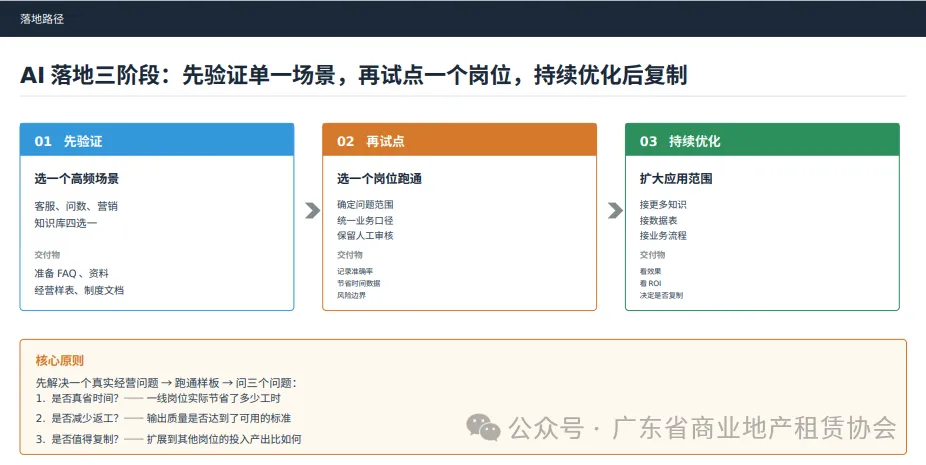Click the line 确定问题范围
The image size is (926, 465).
[366, 204]
